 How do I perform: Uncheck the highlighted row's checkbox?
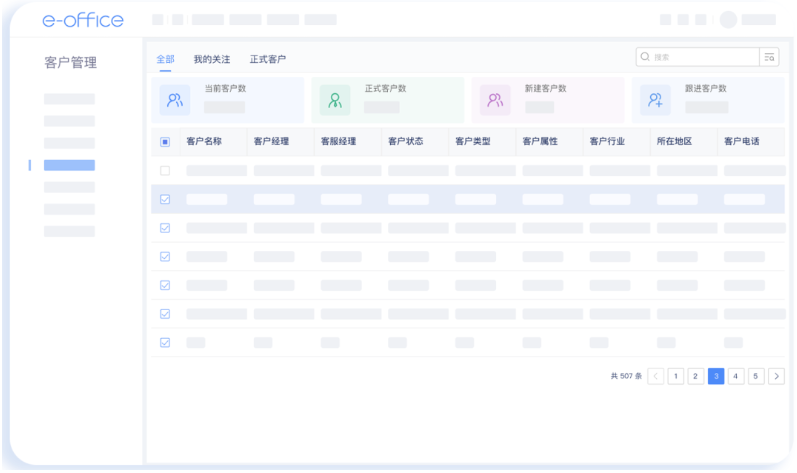[x=165, y=199]
